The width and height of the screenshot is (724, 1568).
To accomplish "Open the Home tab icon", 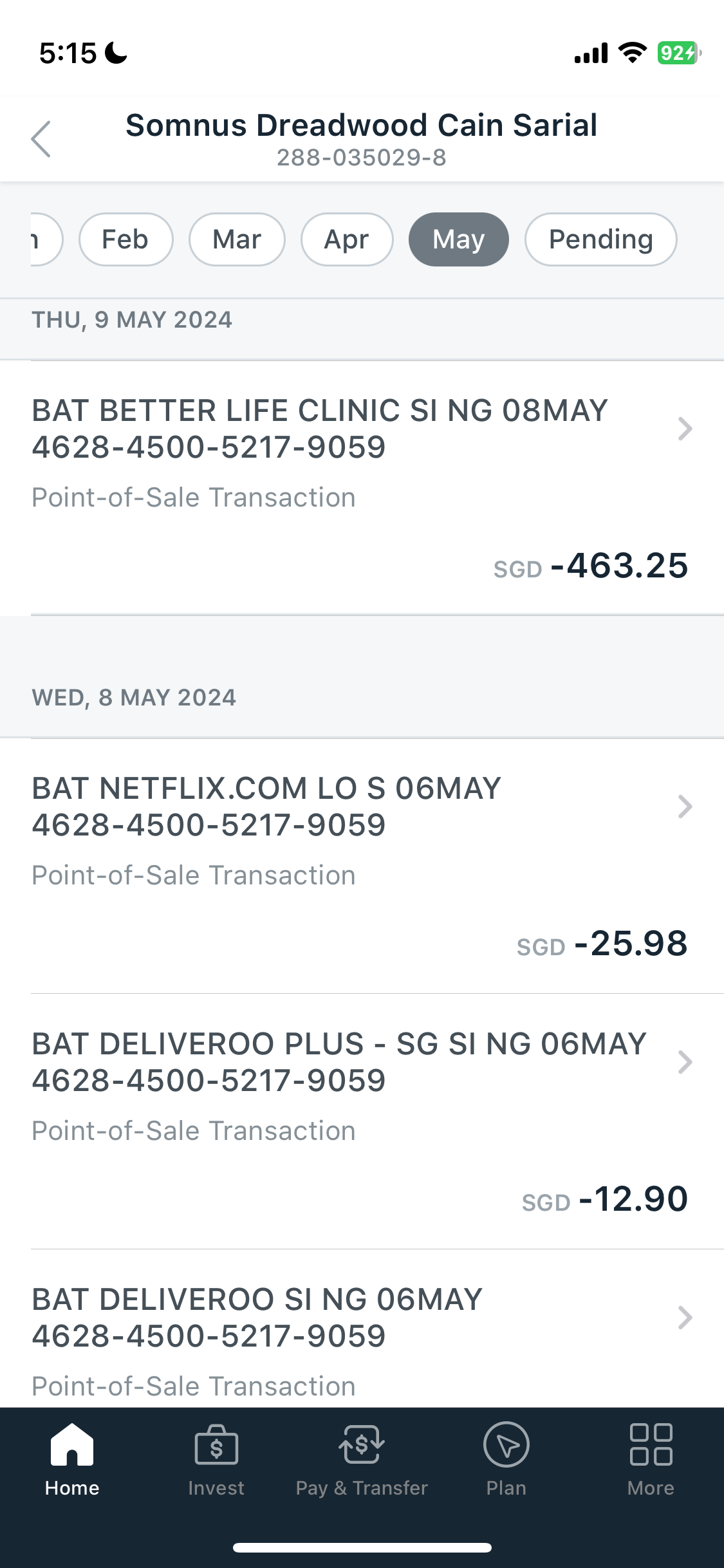I will (72, 1446).
